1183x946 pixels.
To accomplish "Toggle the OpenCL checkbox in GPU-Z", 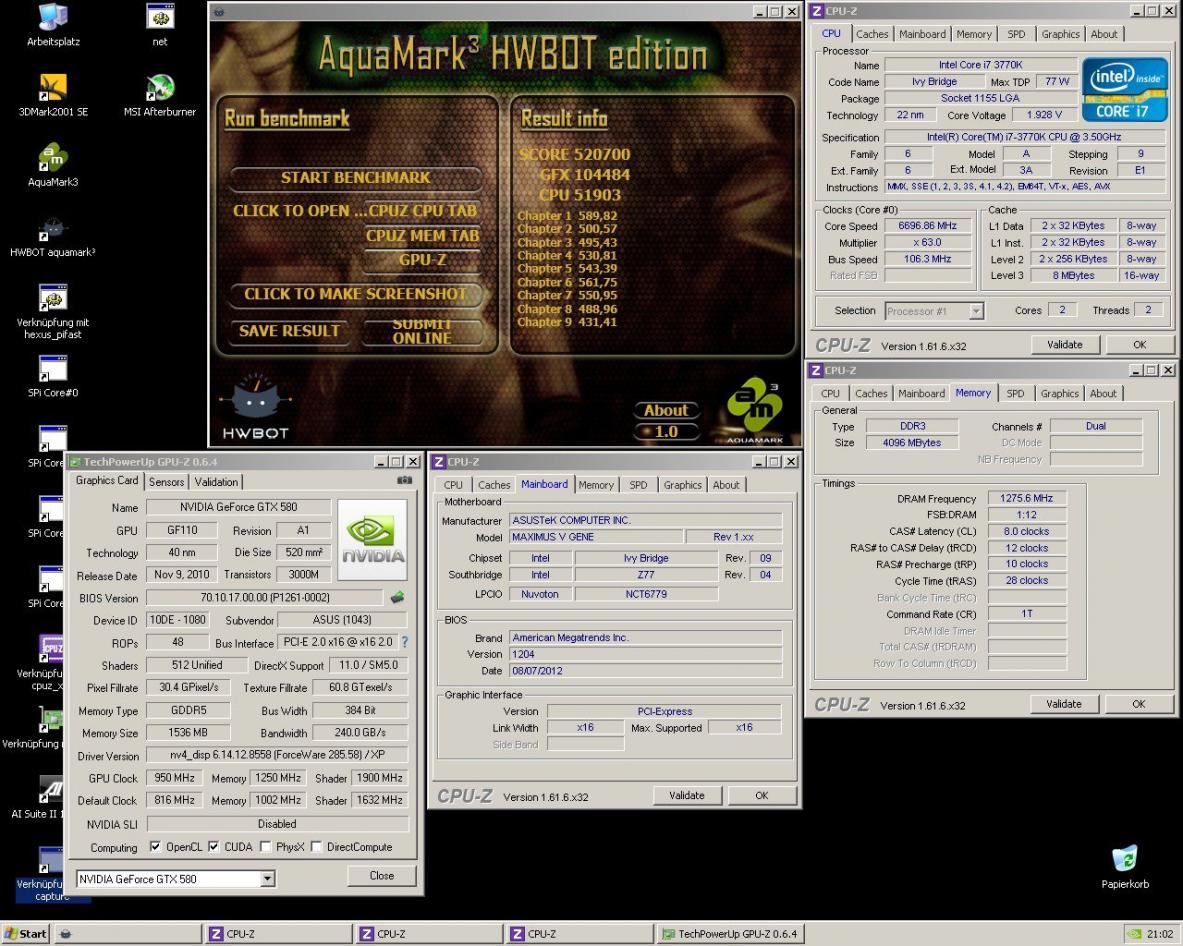I will point(155,846).
